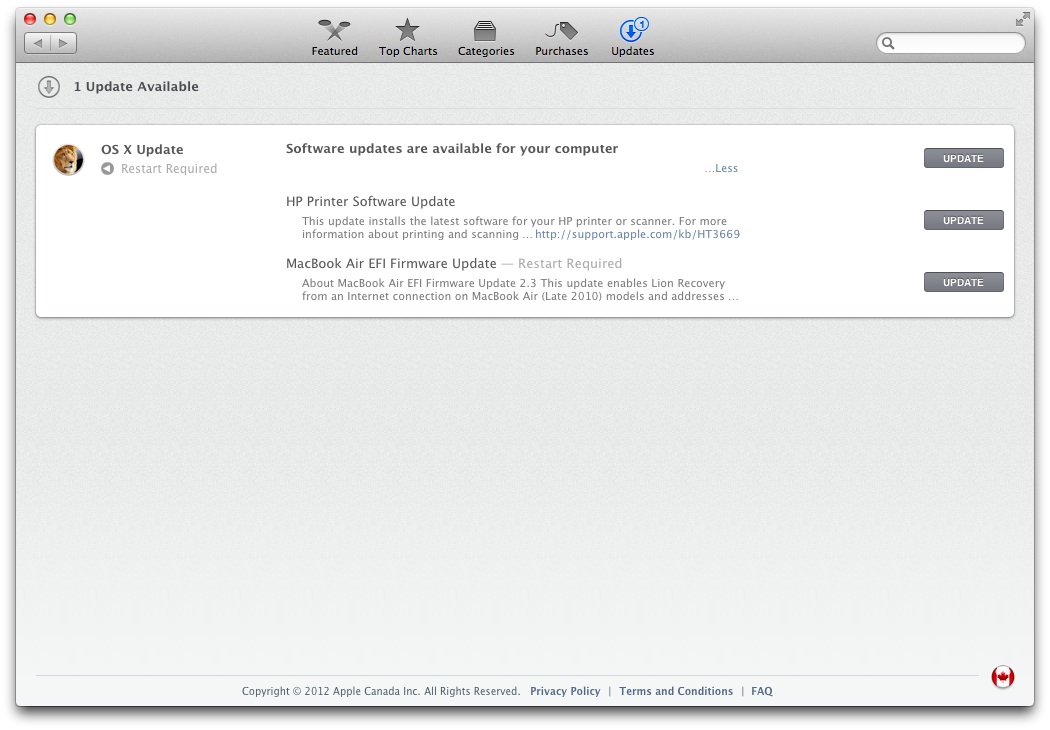
Task: Open the support.apple.com HT3669 link
Action: (638, 234)
